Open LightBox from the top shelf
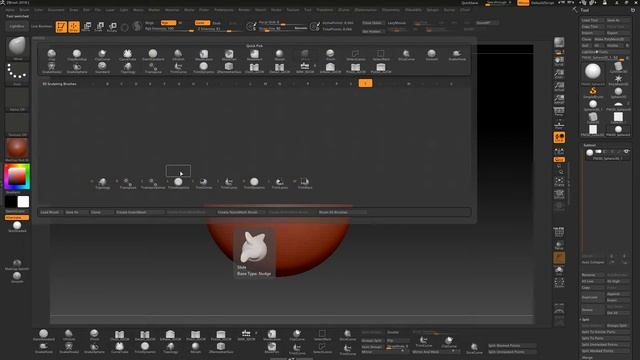The image size is (640, 360). (x=17, y=27)
